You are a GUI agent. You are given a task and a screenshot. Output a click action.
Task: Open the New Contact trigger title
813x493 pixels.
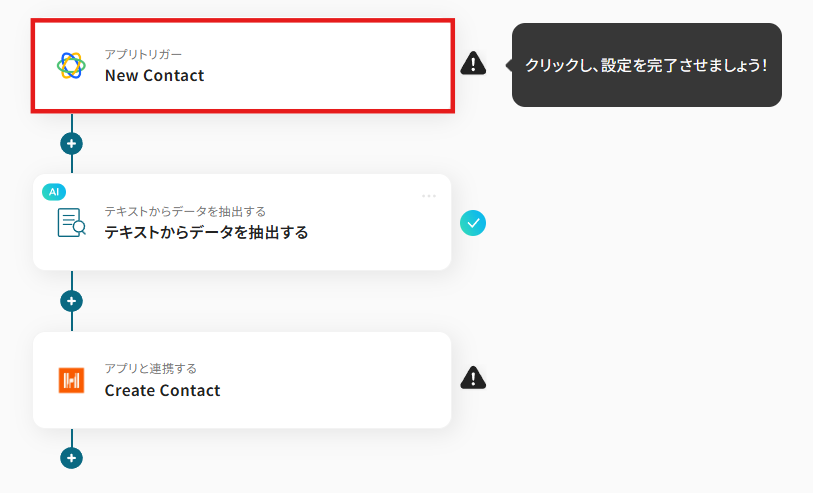click(154, 75)
